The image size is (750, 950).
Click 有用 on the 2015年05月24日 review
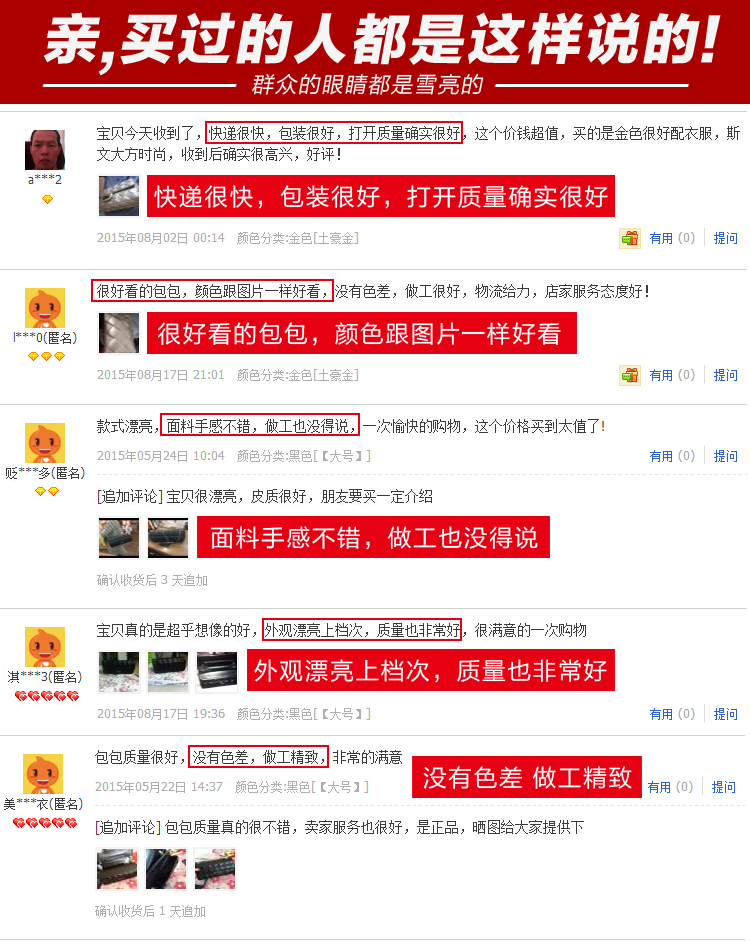[661, 456]
